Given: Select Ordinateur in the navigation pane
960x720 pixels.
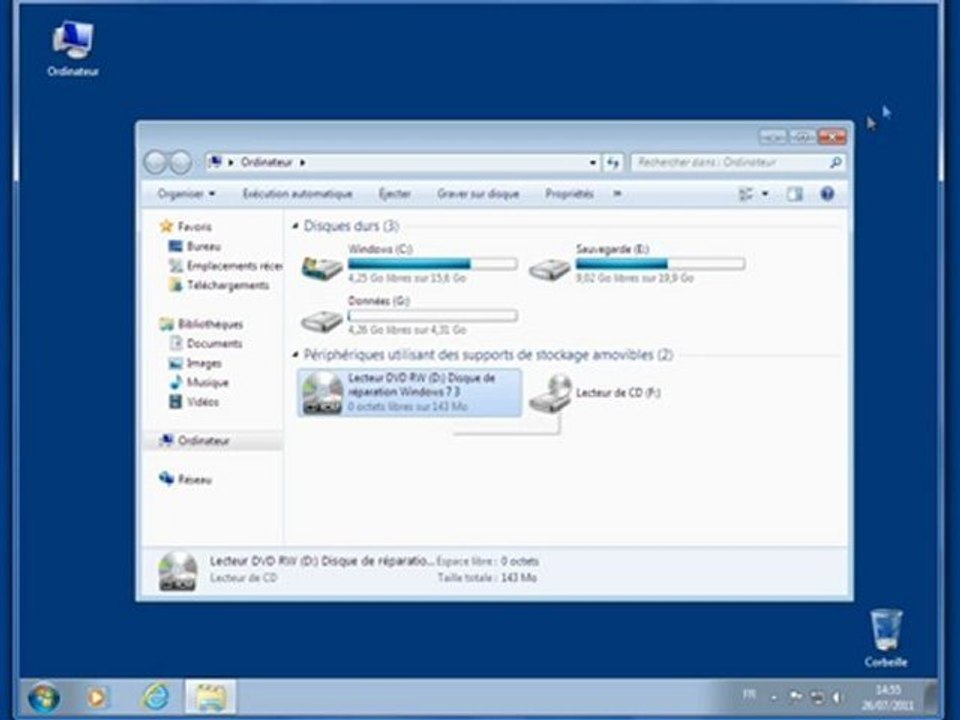Looking at the screenshot, I should tap(195, 441).
